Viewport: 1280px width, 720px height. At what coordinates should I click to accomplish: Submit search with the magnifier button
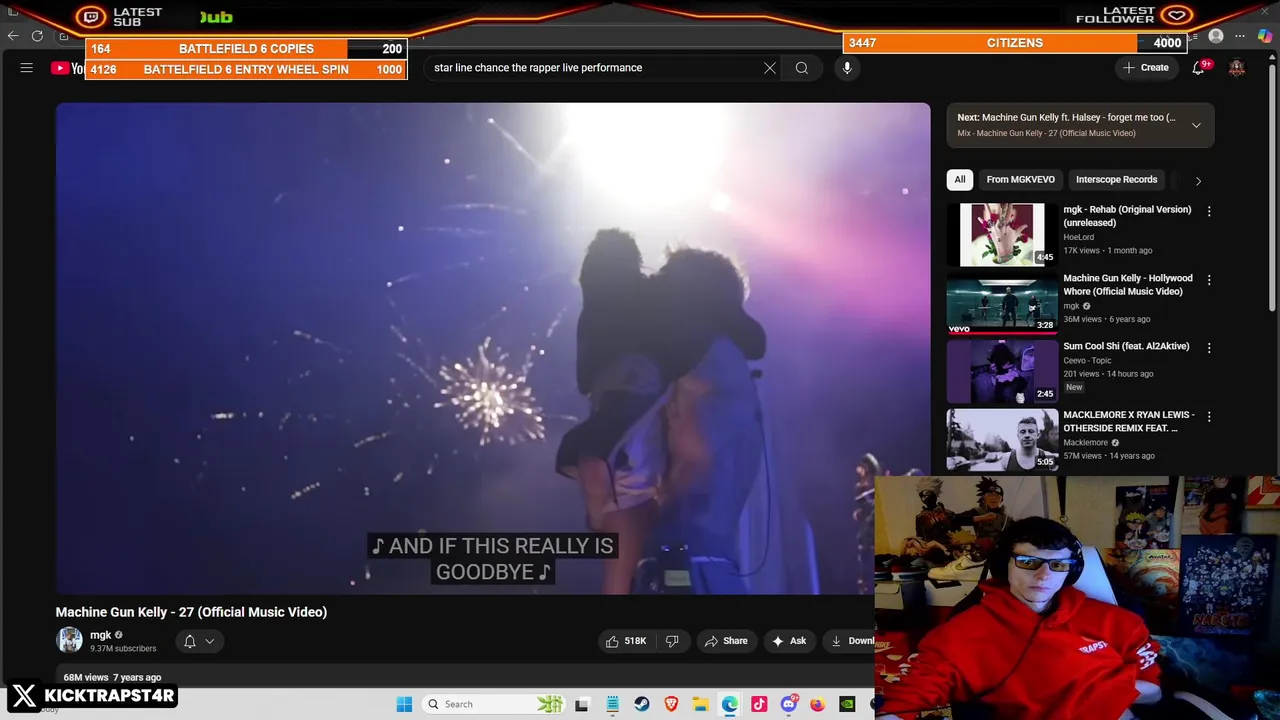coord(802,68)
